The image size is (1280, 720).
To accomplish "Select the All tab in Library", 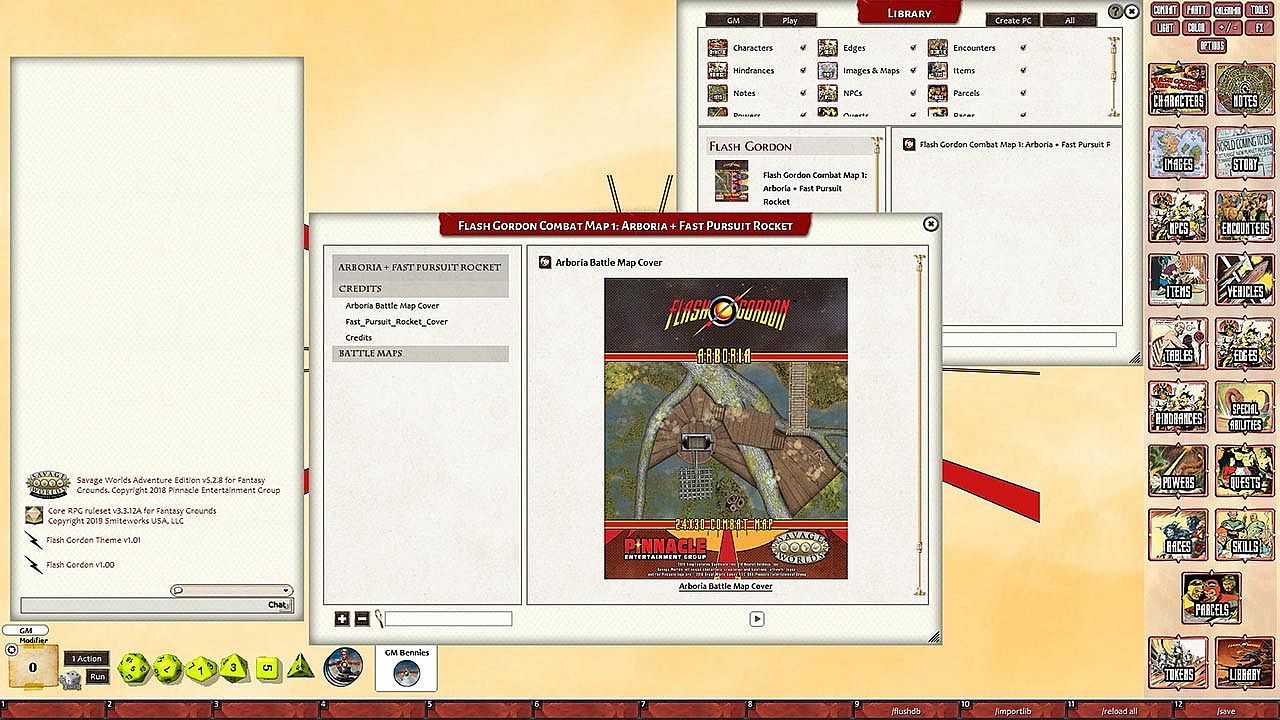I will tap(1070, 20).
